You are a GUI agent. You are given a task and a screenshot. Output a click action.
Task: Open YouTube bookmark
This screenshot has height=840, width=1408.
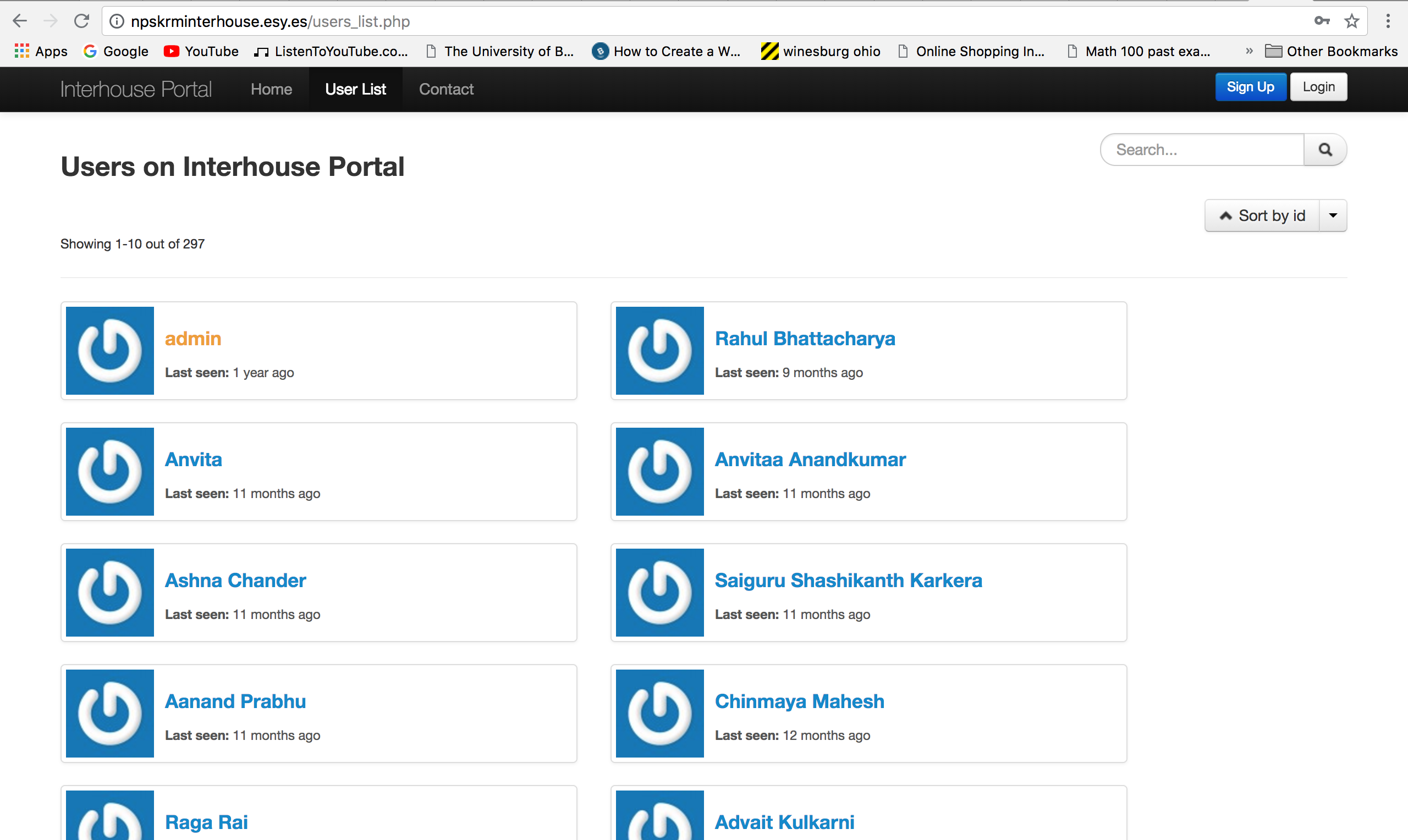[x=201, y=52]
